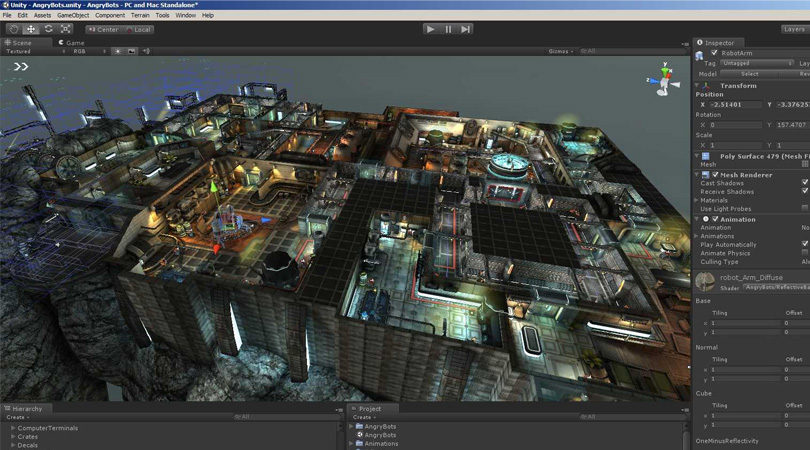Image resolution: width=810 pixels, height=450 pixels.
Task: Toggle the Mesh Renderer enabled checkbox
Action: pyautogui.click(x=715, y=175)
